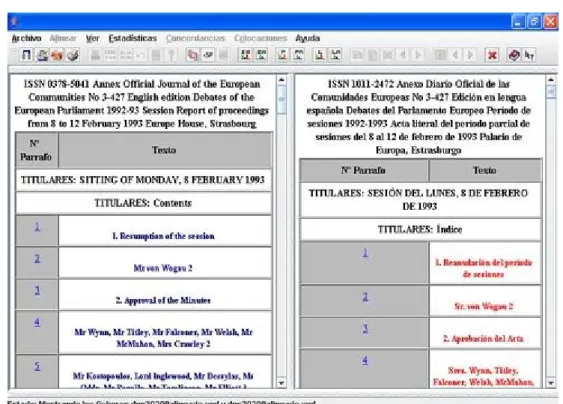The image size is (563, 404).
Task: Open the Alinear menu
Action: click(x=63, y=38)
